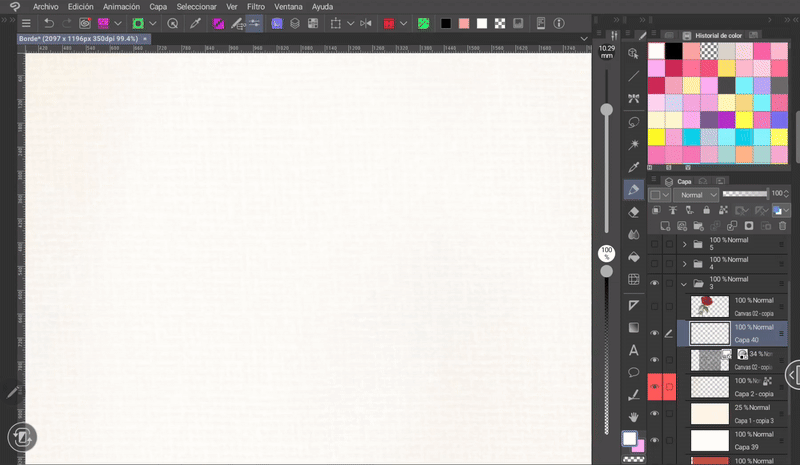Screen dimensions: 800x465
Task: Open the Filtro menu
Action: coord(256,7)
